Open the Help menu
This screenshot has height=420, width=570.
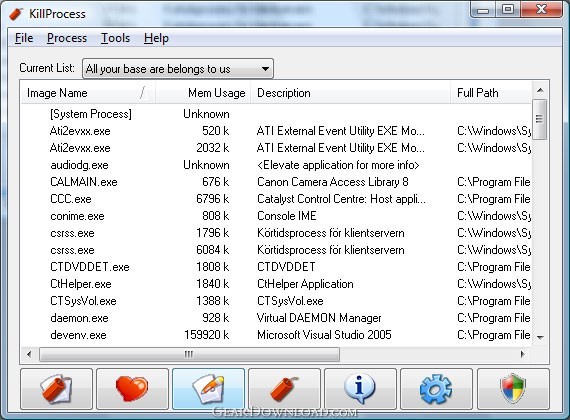[x=156, y=38]
